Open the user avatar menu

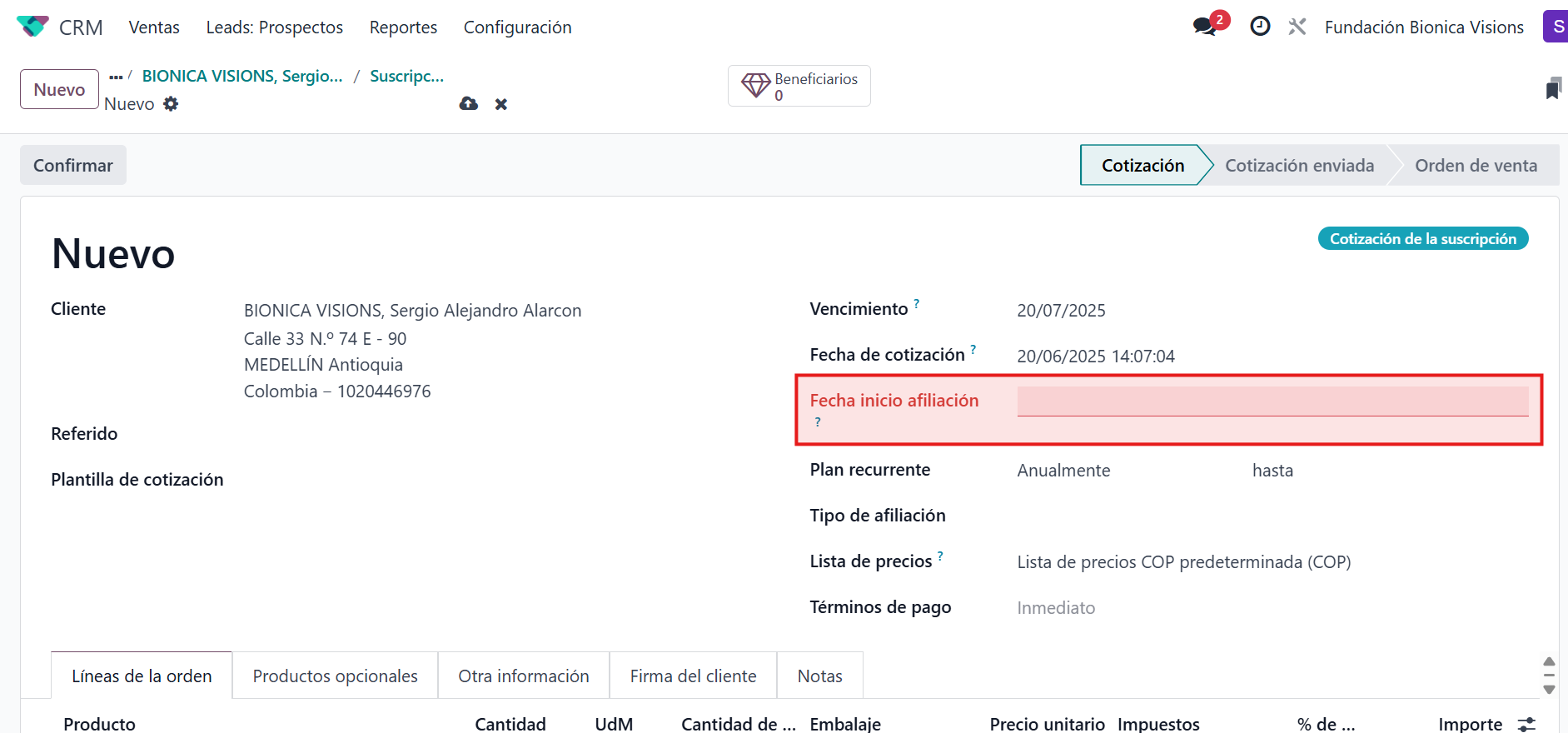[x=1556, y=27]
